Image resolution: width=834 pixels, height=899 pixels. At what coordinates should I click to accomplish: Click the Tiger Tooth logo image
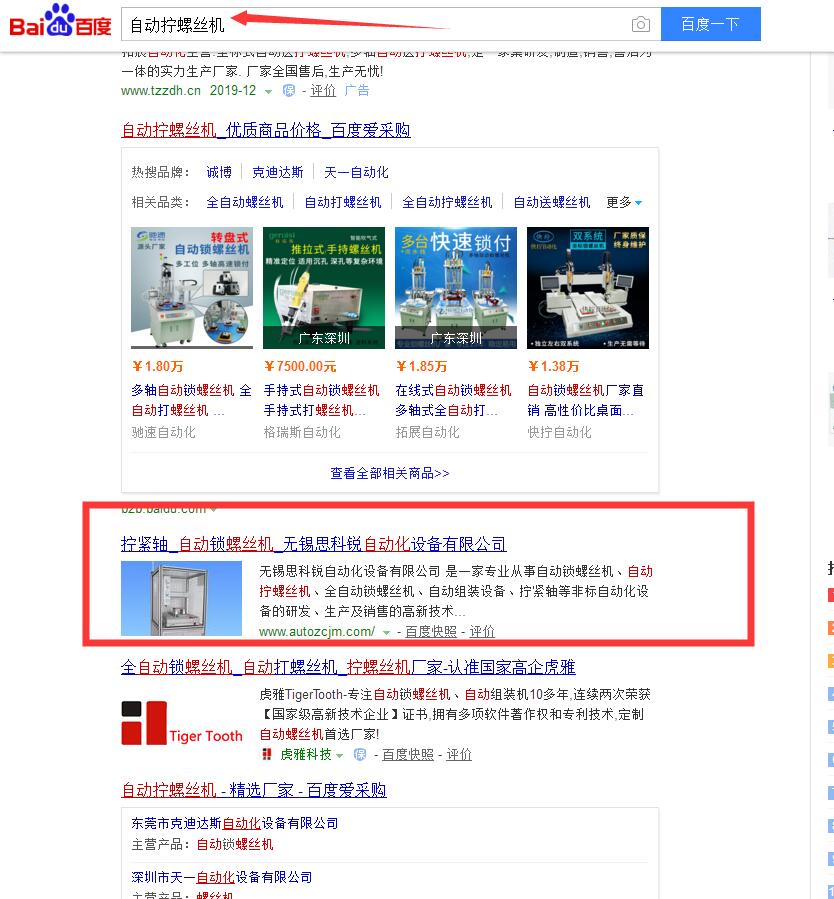tap(182, 723)
